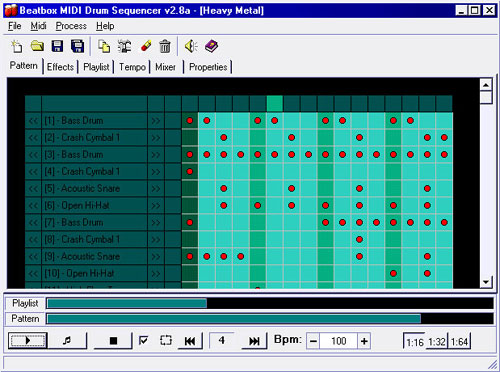Click the scroll down arrow of pattern grid

(486, 282)
